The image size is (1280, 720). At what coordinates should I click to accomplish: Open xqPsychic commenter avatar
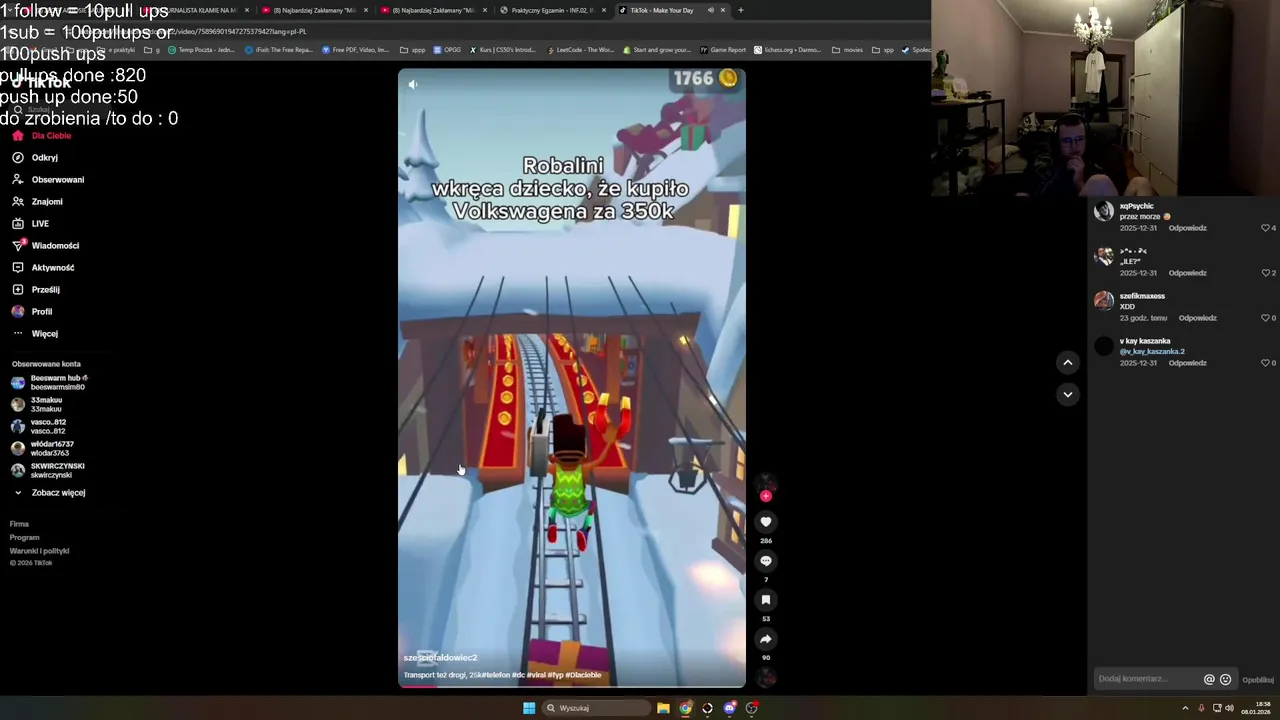point(1104,211)
